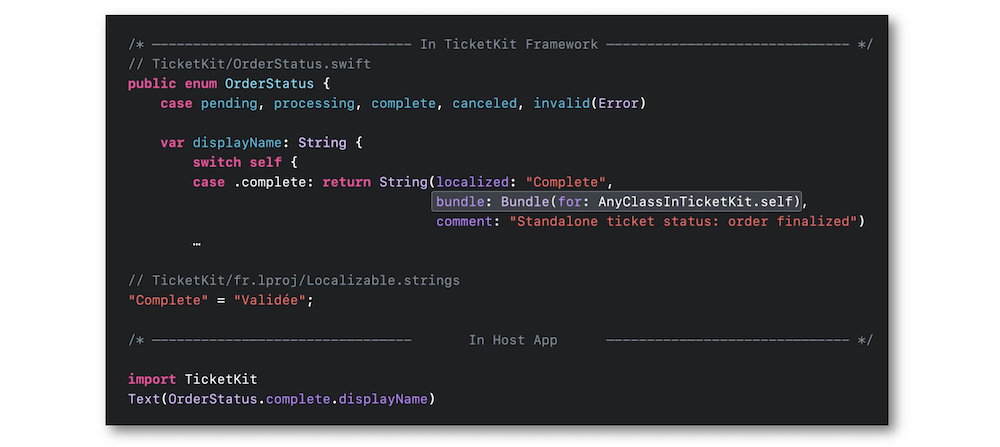Viewport: 1000px width, 447px height.
Task: Click the 'In TicketKit Framework' header comment
Action: coord(509,44)
